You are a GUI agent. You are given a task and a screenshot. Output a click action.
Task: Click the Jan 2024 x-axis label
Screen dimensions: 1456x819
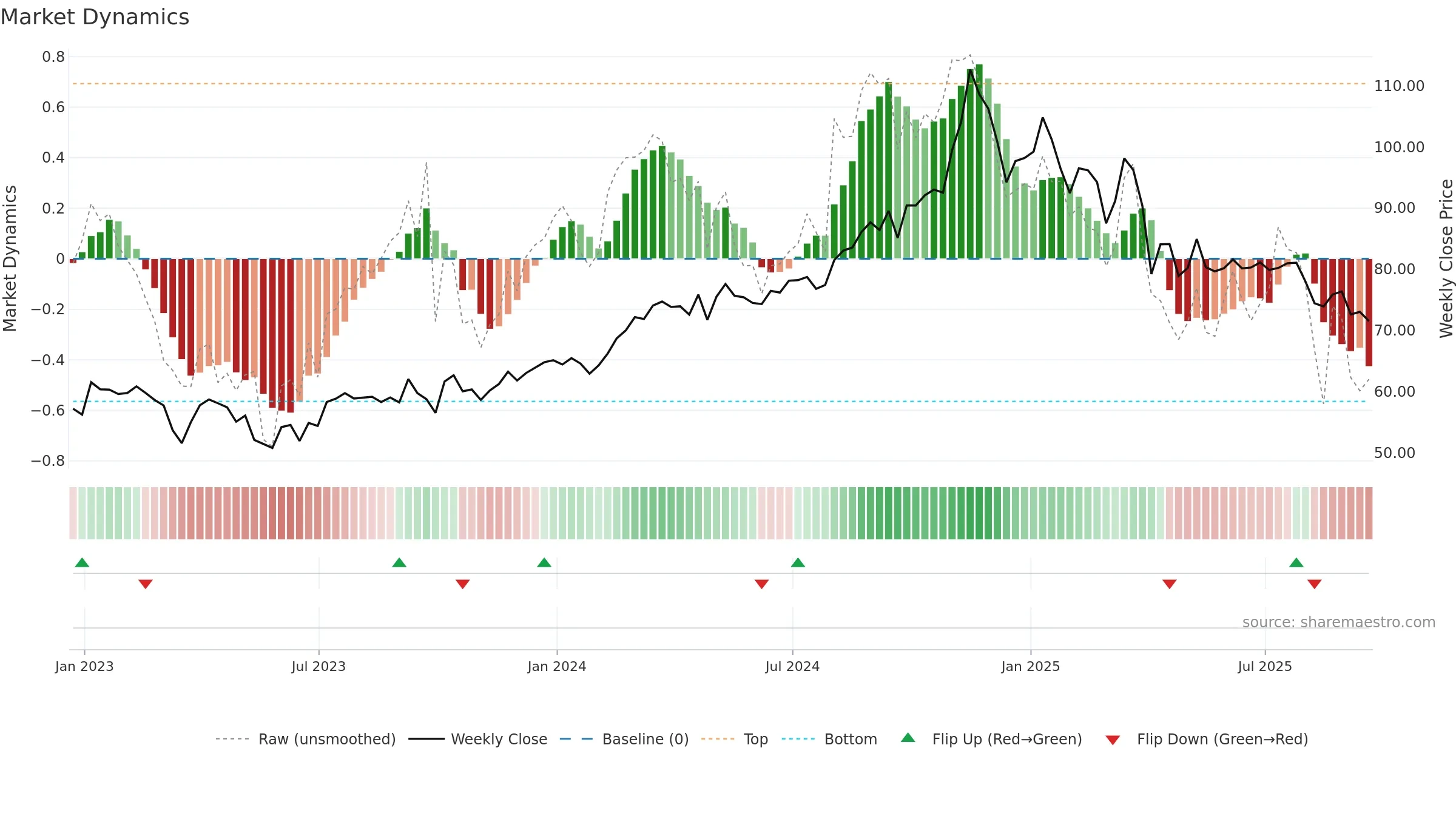(x=557, y=667)
